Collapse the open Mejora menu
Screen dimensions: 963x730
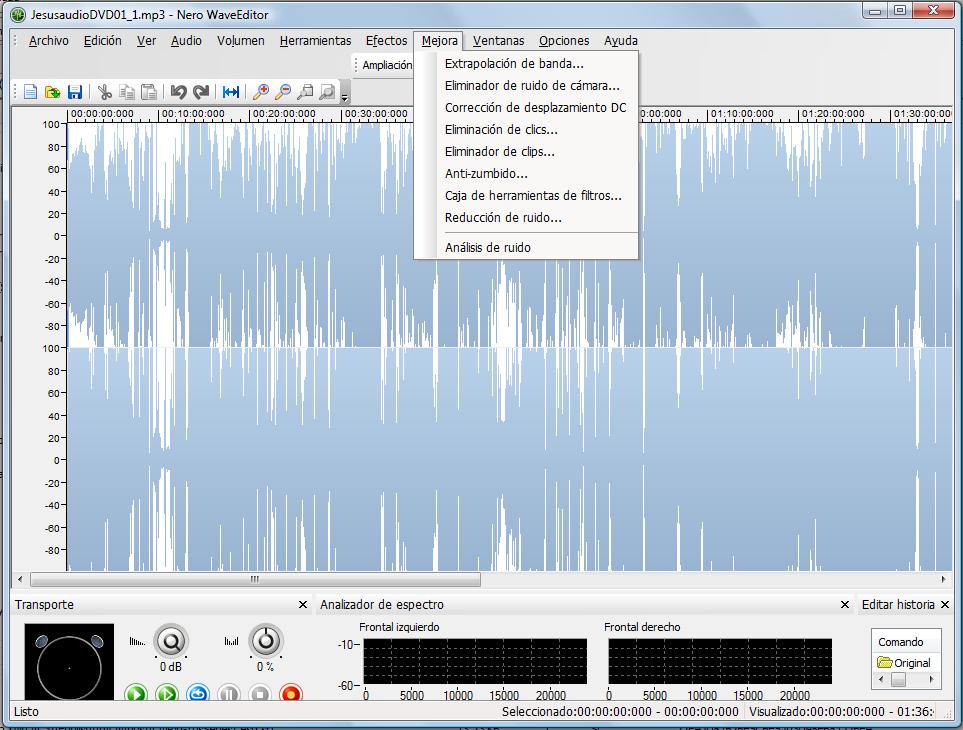pyautogui.click(x=439, y=41)
